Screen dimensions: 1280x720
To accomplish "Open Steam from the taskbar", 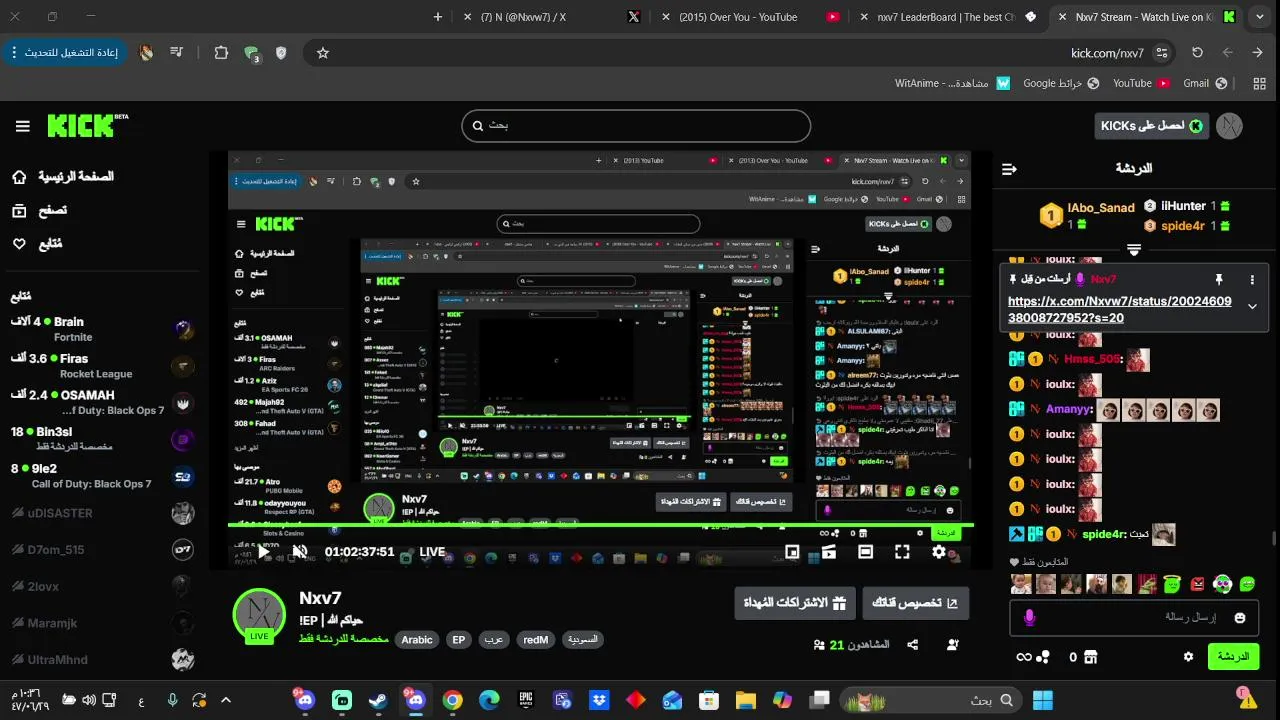I will click(379, 700).
